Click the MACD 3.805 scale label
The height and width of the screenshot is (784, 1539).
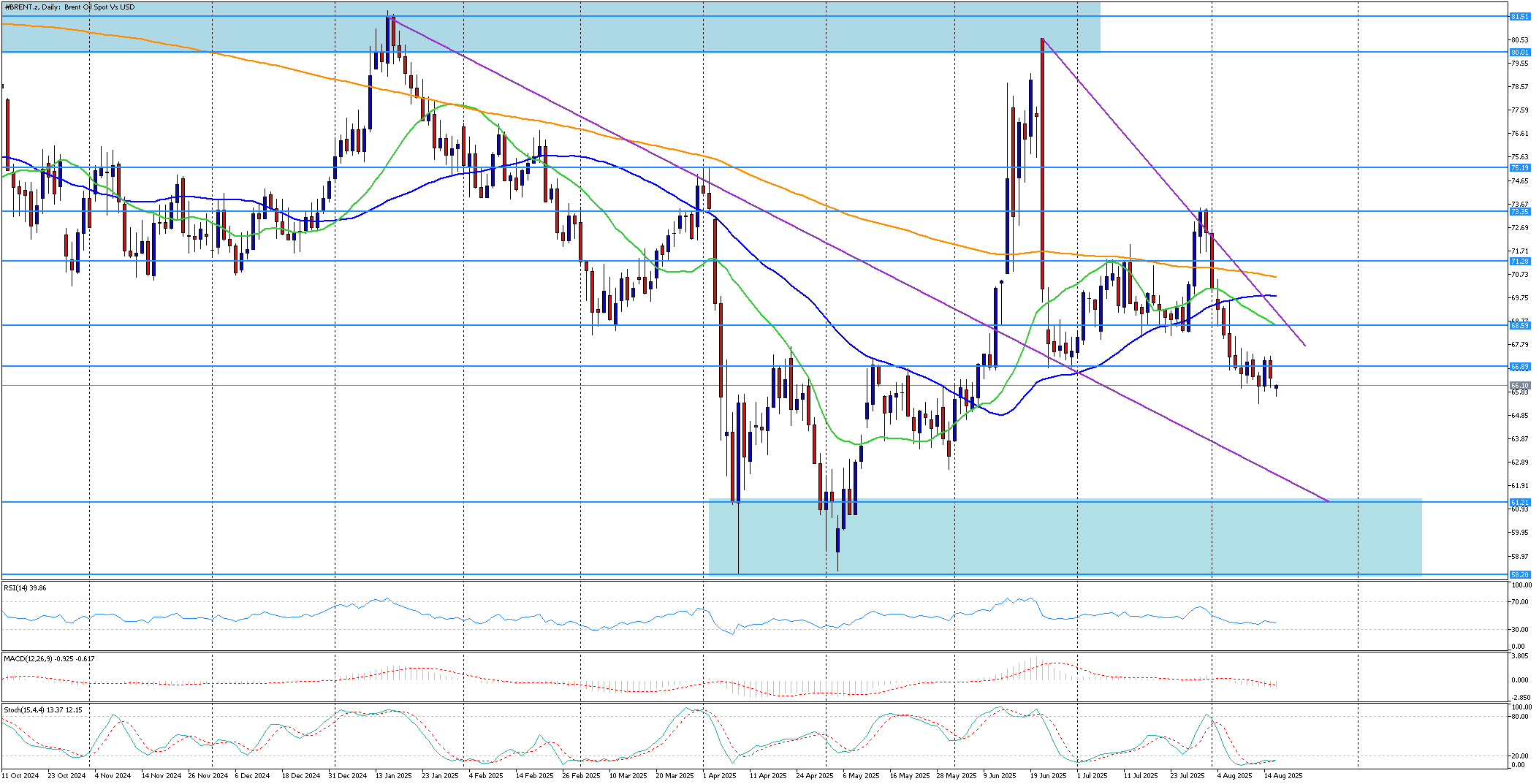(1519, 655)
